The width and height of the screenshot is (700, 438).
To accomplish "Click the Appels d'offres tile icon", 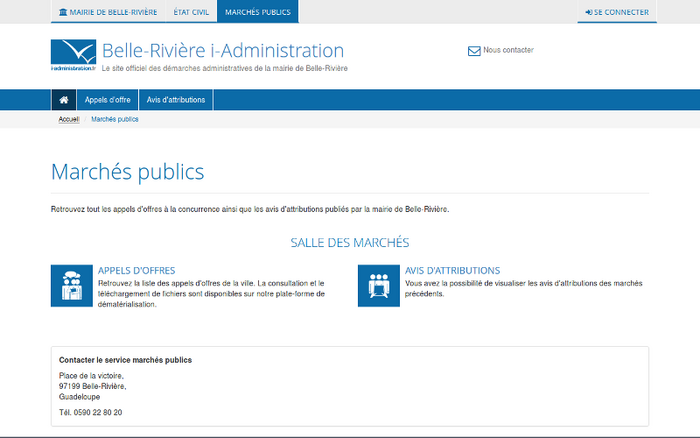I will 71,286.
